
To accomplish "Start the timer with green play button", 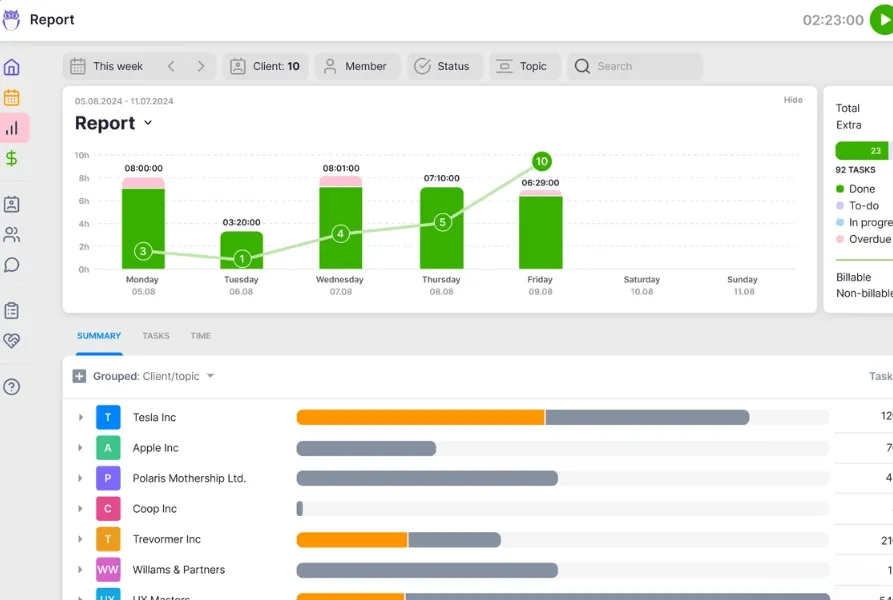I will point(882,20).
